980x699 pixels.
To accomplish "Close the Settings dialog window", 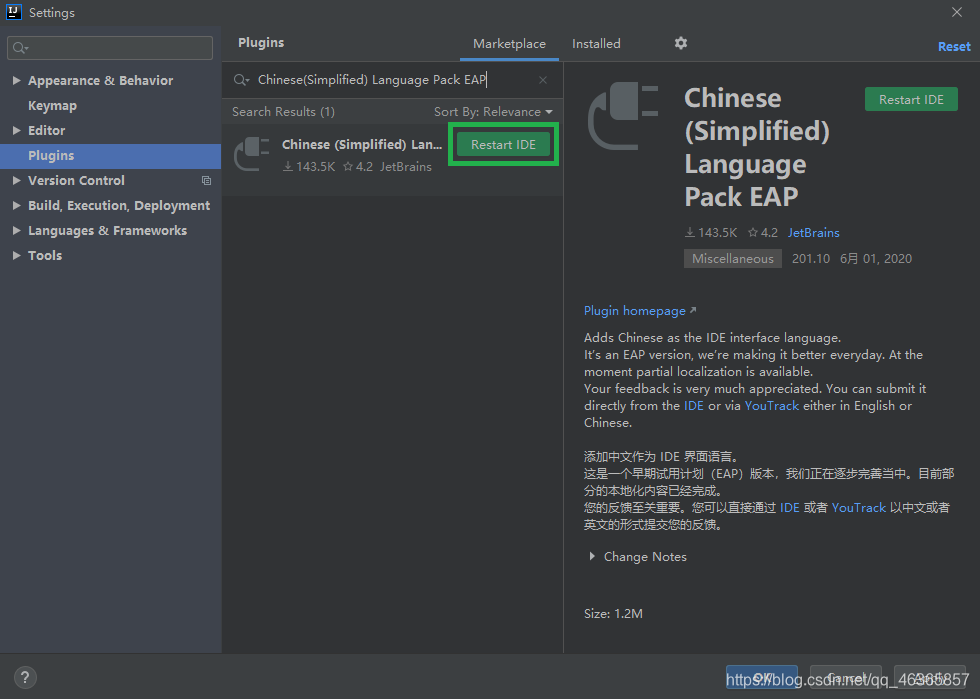I will (957, 13).
